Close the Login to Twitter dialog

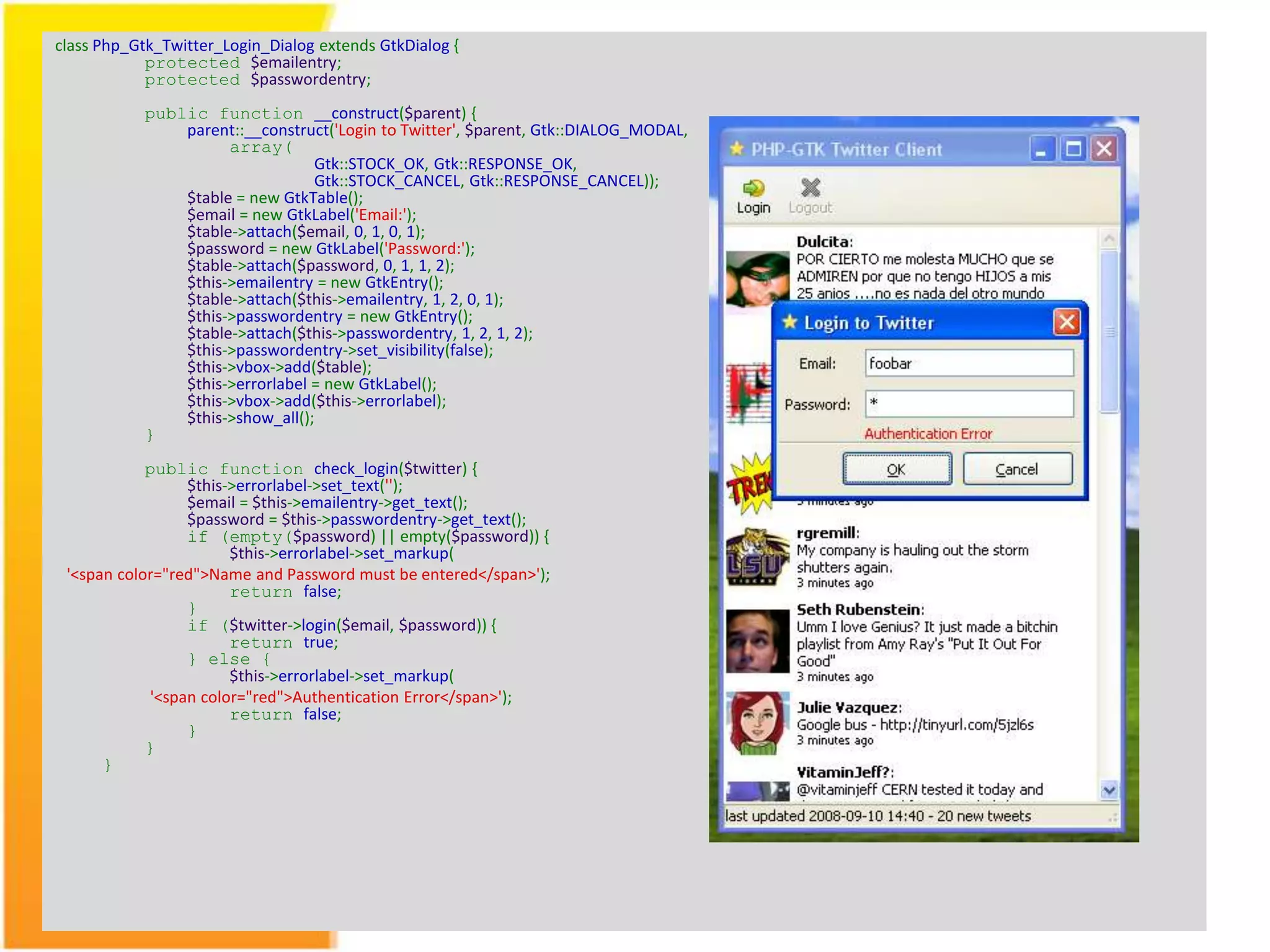tap(1066, 322)
